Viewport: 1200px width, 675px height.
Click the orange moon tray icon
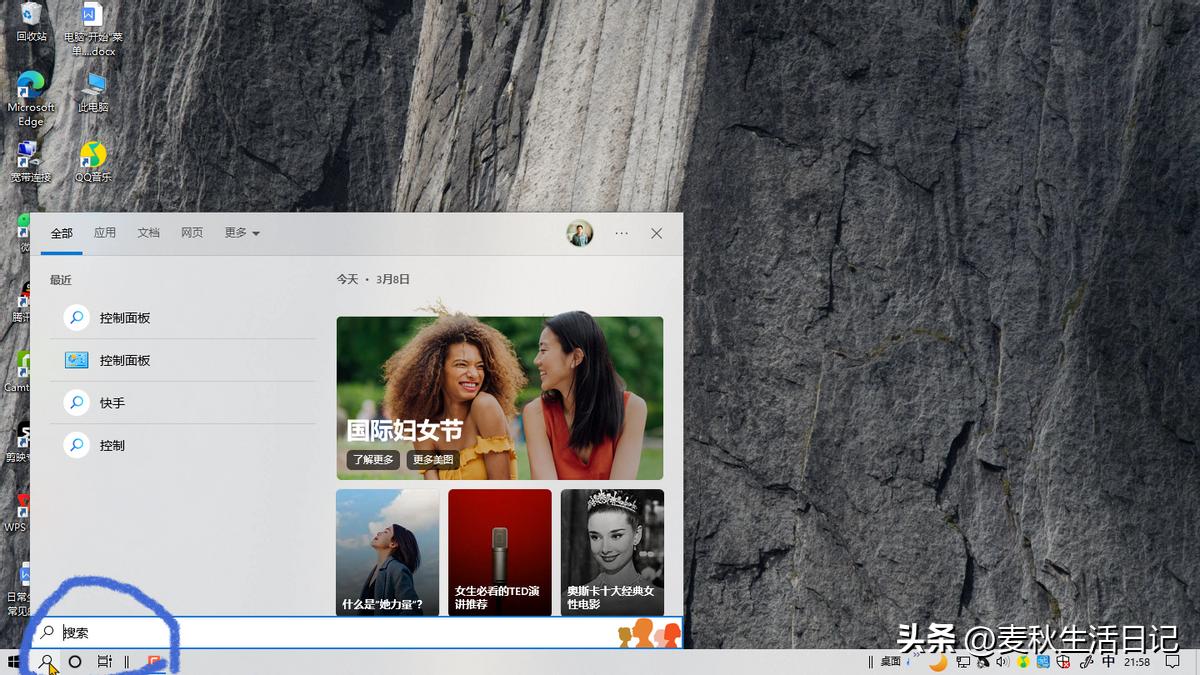click(937, 662)
